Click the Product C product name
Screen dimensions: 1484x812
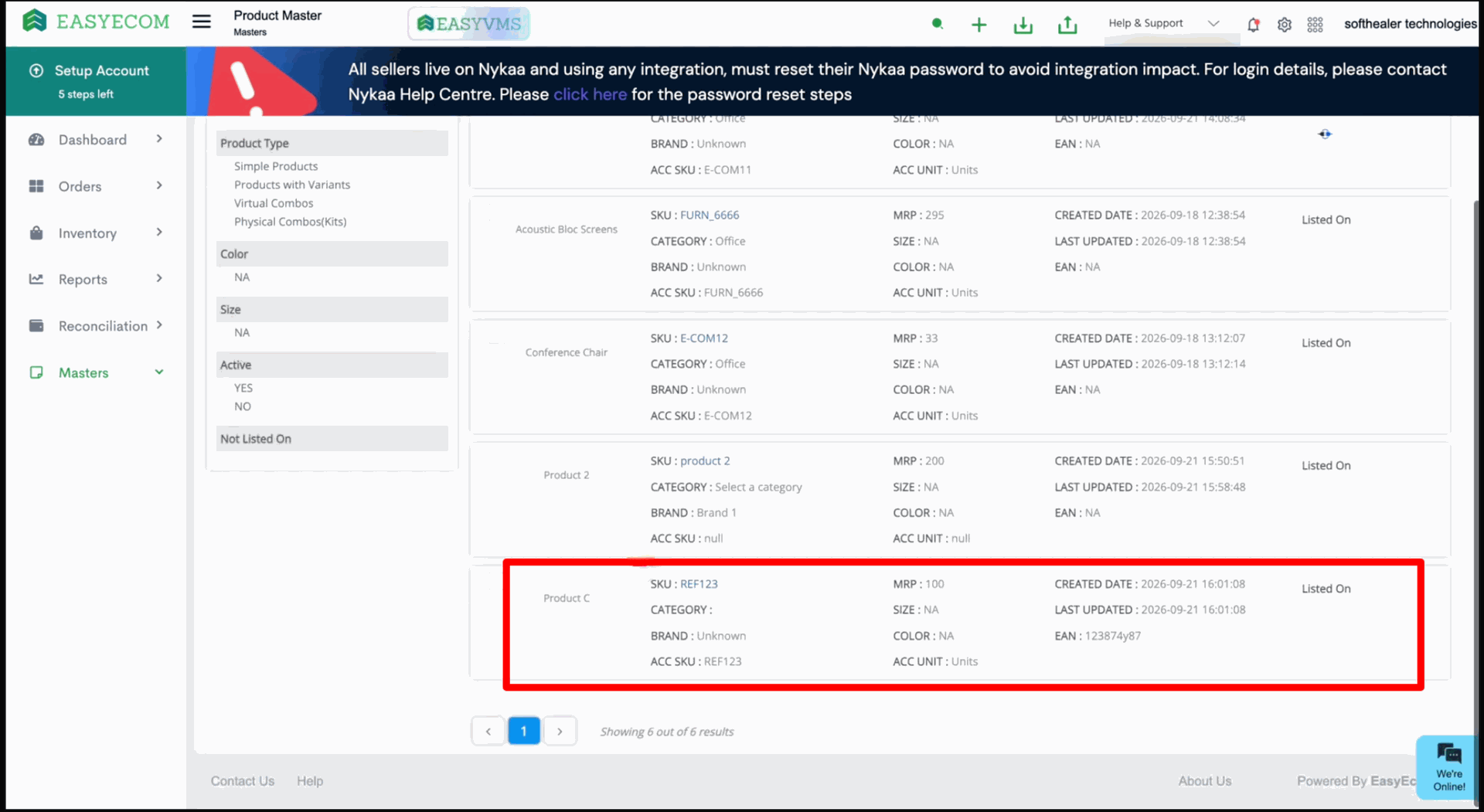click(567, 598)
